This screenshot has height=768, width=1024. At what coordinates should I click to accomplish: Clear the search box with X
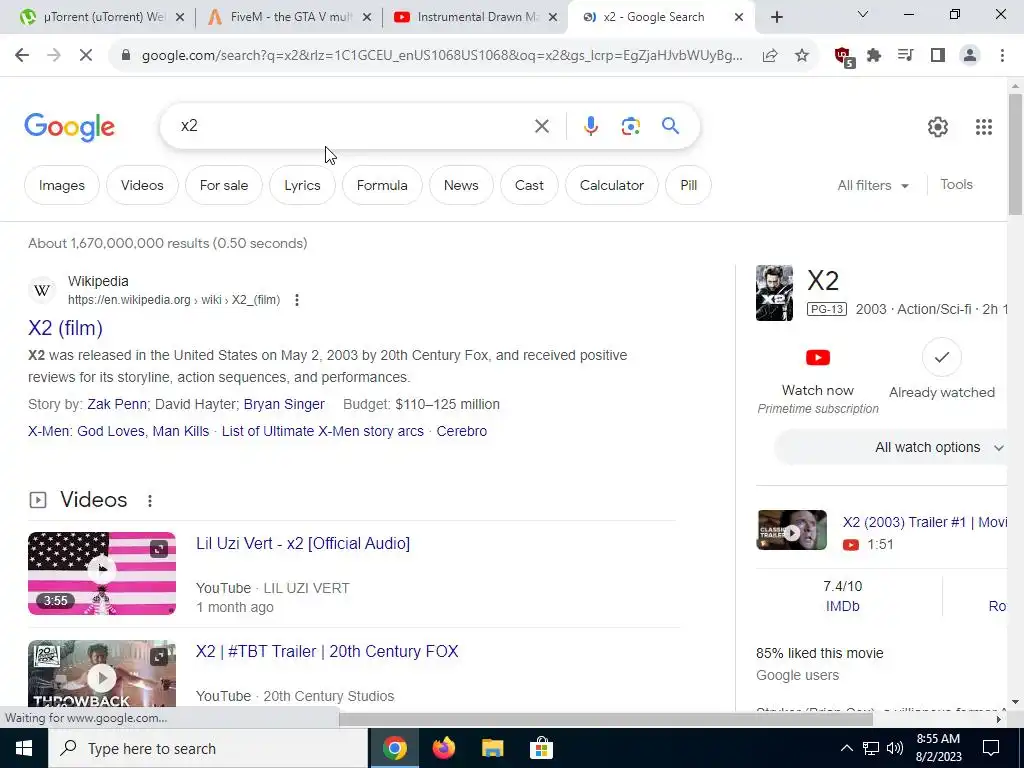(541, 126)
